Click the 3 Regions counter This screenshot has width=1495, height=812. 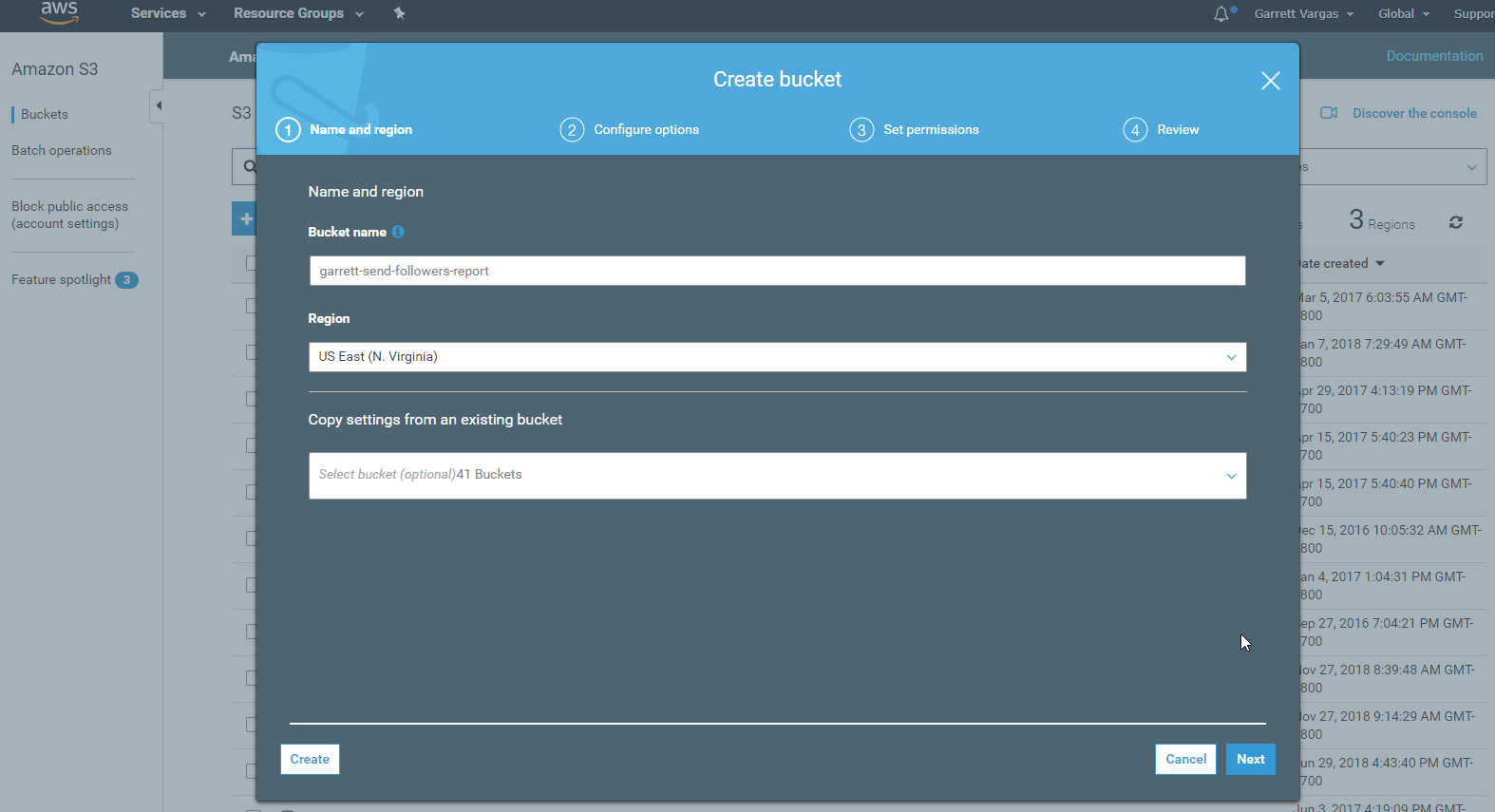1382,221
